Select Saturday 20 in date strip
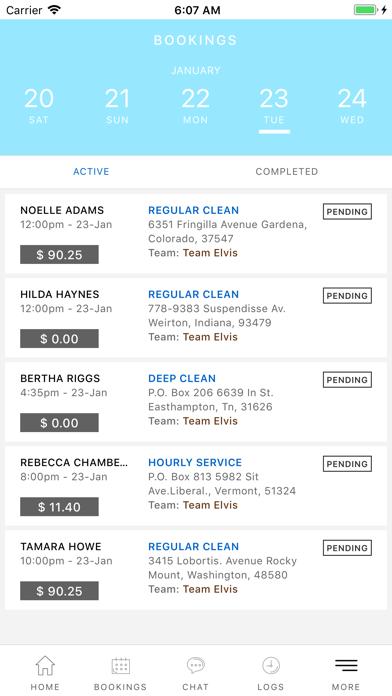This screenshot has height=696, width=392. 39,106
